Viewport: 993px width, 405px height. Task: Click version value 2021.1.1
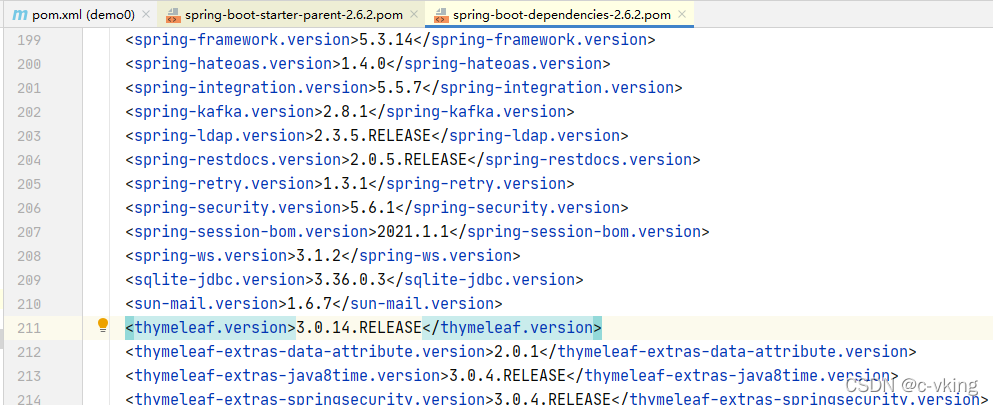[413, 232]
